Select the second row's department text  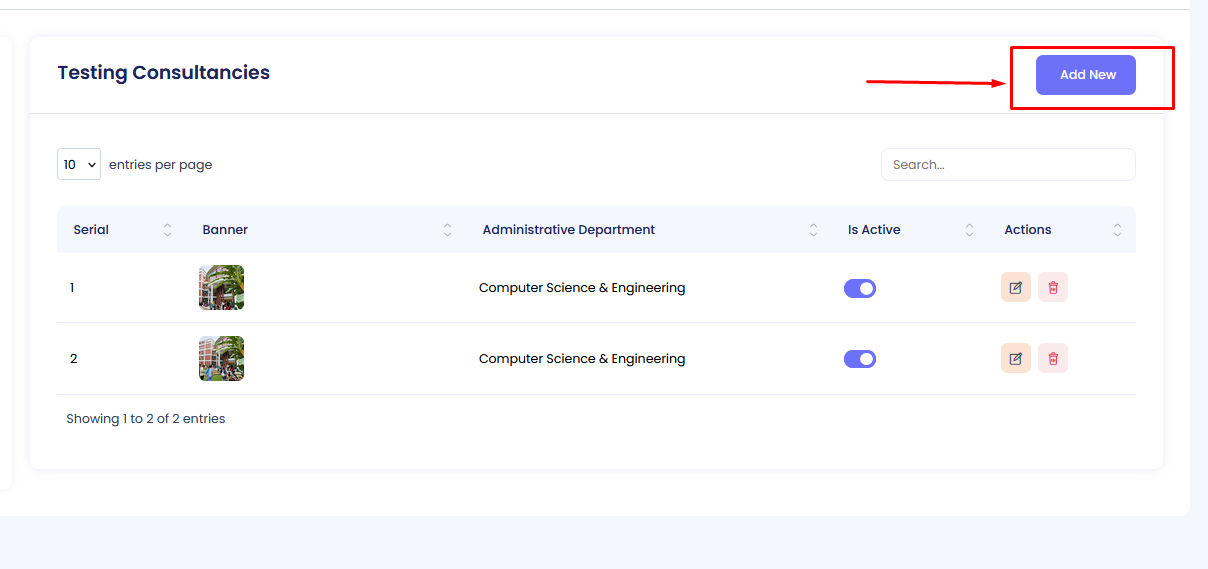click(x=582, y=359)
